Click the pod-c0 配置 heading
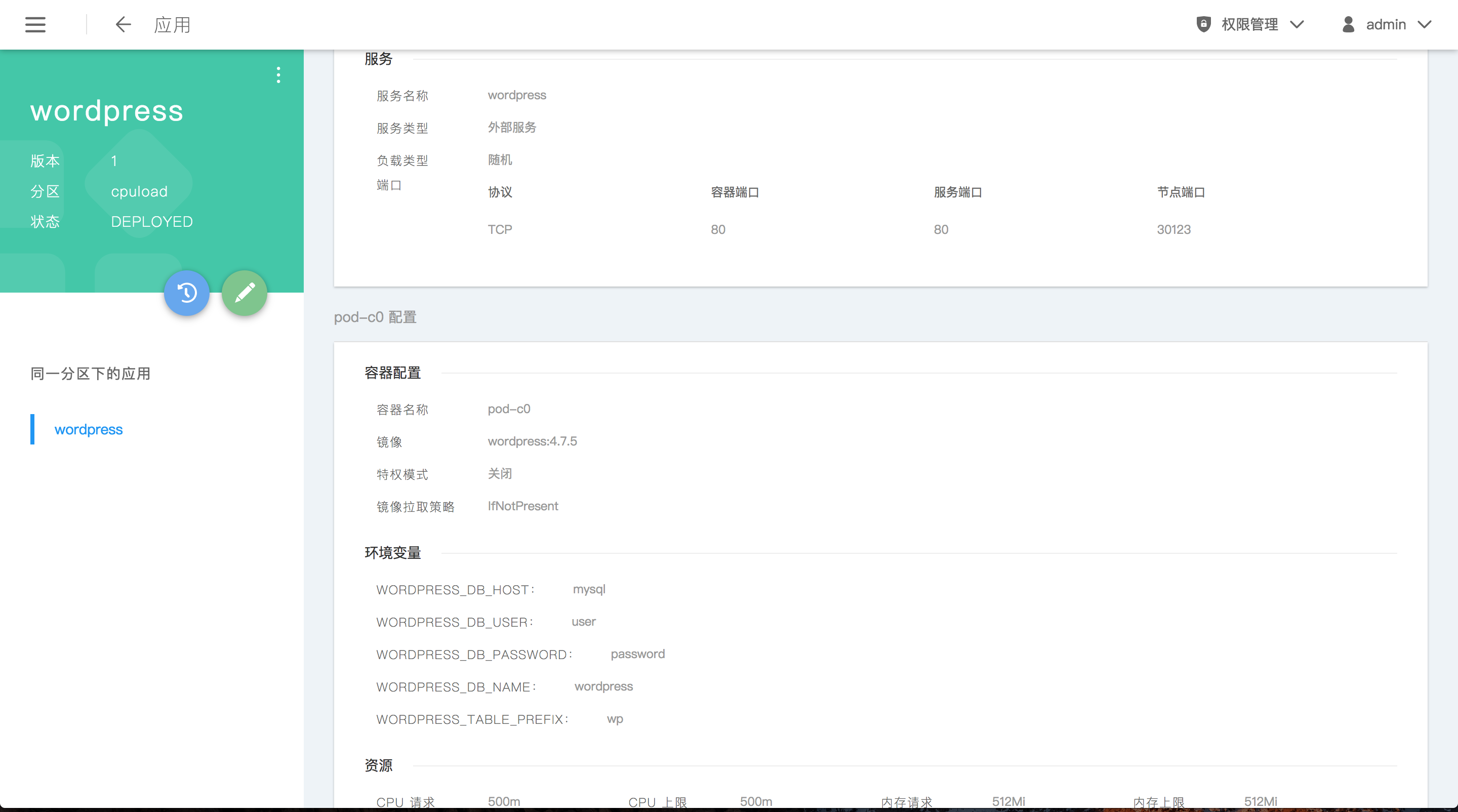Image resolution: width=1458 pixels, height=812 pixels. 375,317
